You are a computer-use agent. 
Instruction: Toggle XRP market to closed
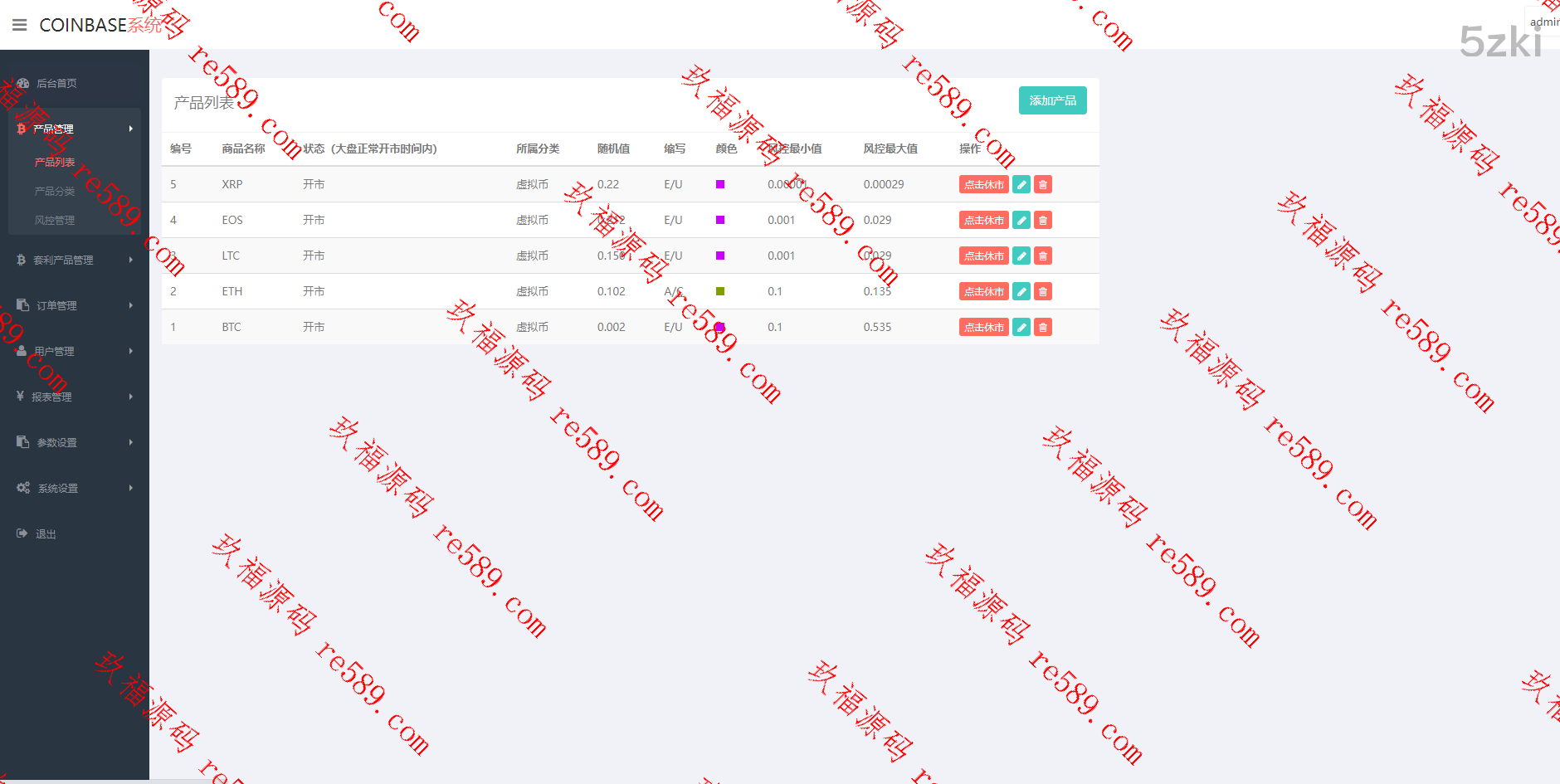tap(983, 184)
